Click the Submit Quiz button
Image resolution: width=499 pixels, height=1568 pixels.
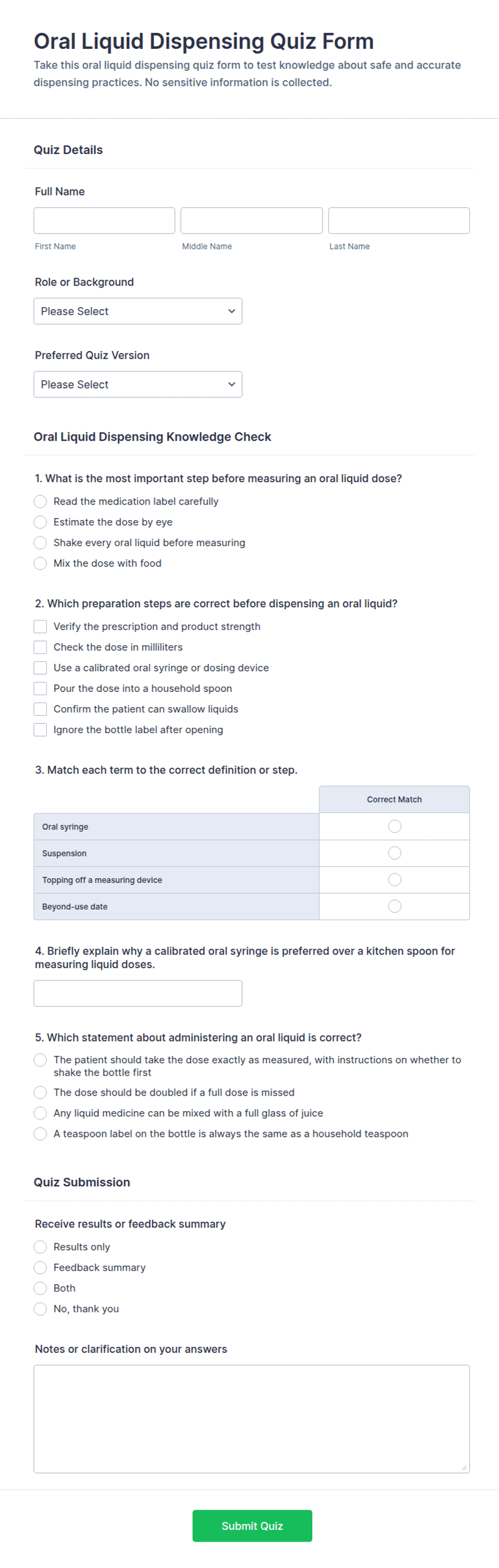[x=252, y=1526]
